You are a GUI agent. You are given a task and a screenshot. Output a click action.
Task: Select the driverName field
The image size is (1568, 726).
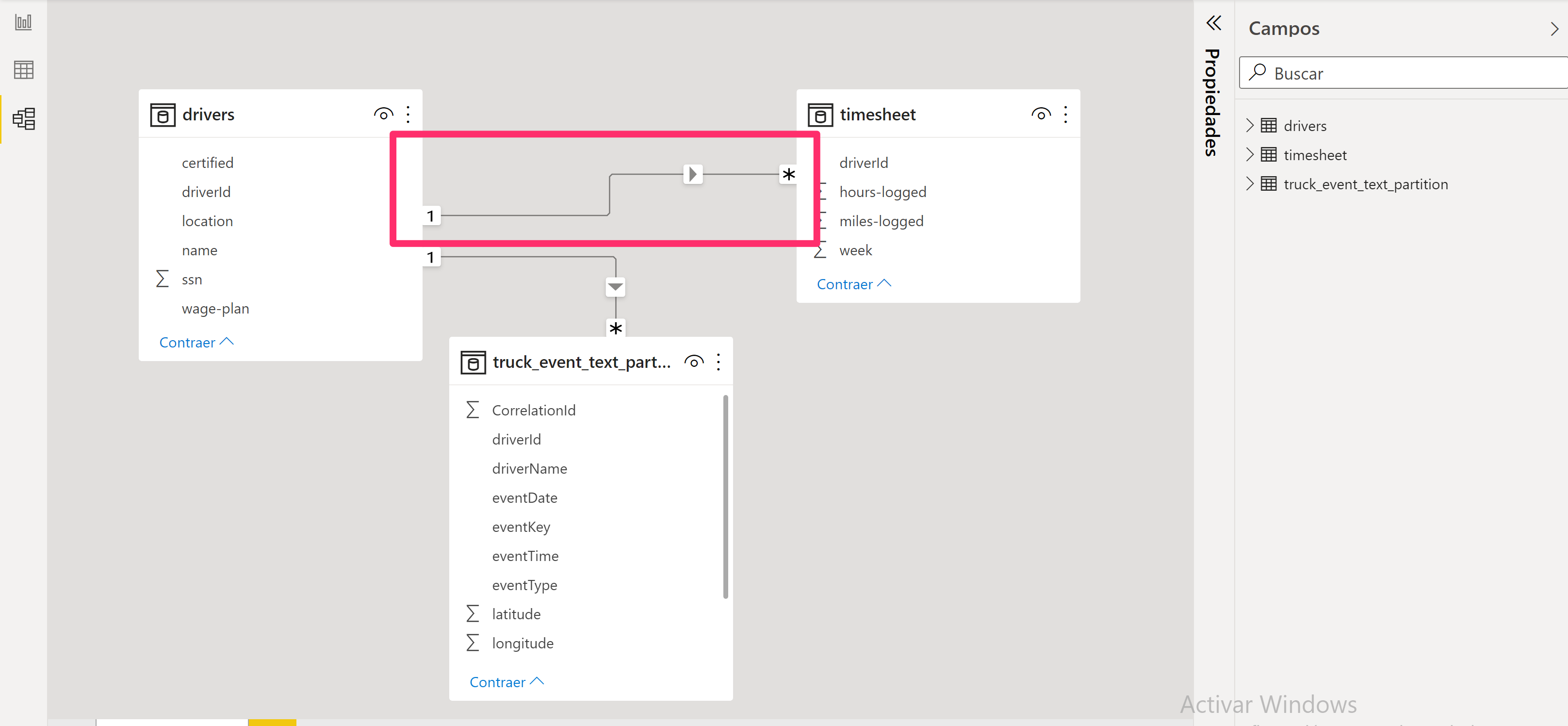coord(530,468)
